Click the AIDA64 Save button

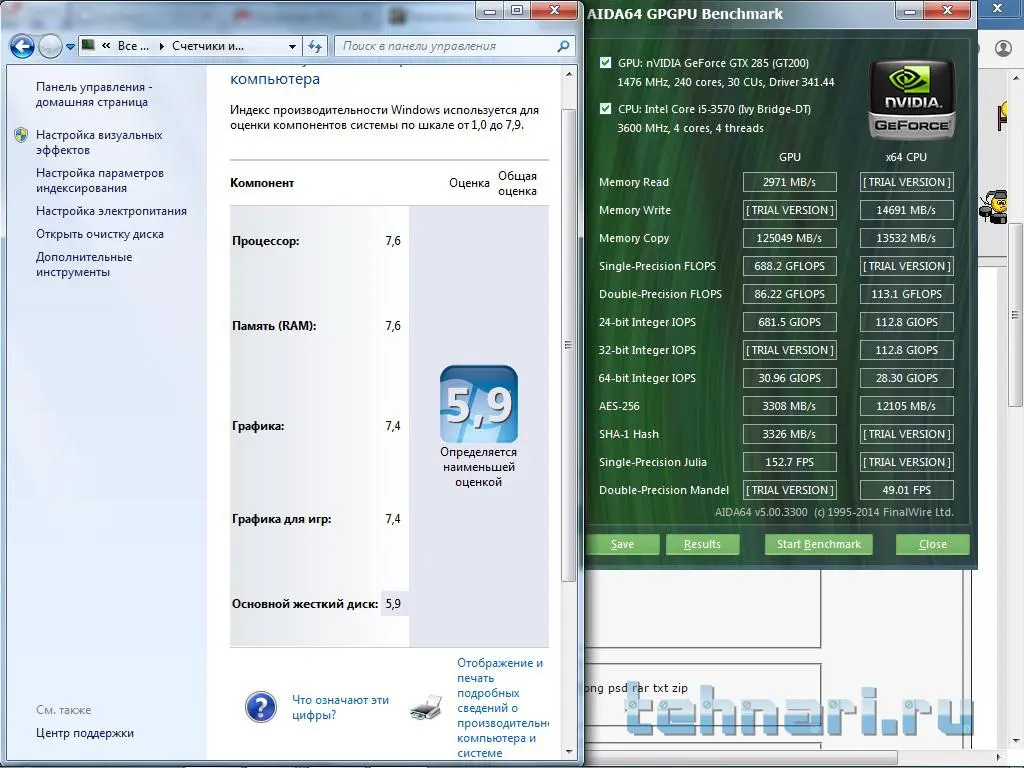point(622,544)
